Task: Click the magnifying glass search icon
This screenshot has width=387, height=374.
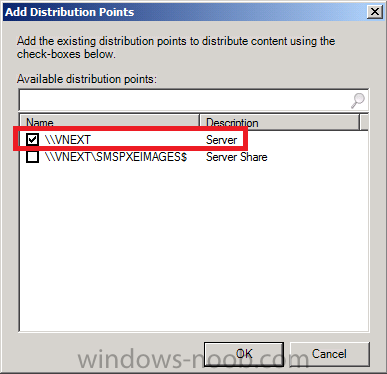Action: 358,100
